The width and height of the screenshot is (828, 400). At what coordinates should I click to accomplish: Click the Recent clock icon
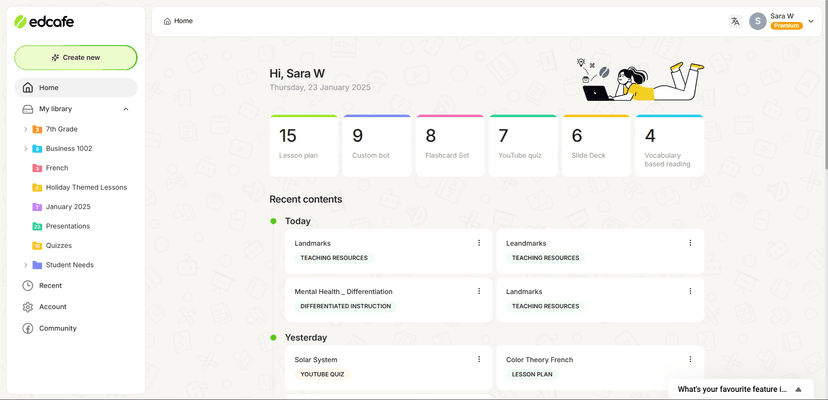pyautogui.click(x=27, y=285)
